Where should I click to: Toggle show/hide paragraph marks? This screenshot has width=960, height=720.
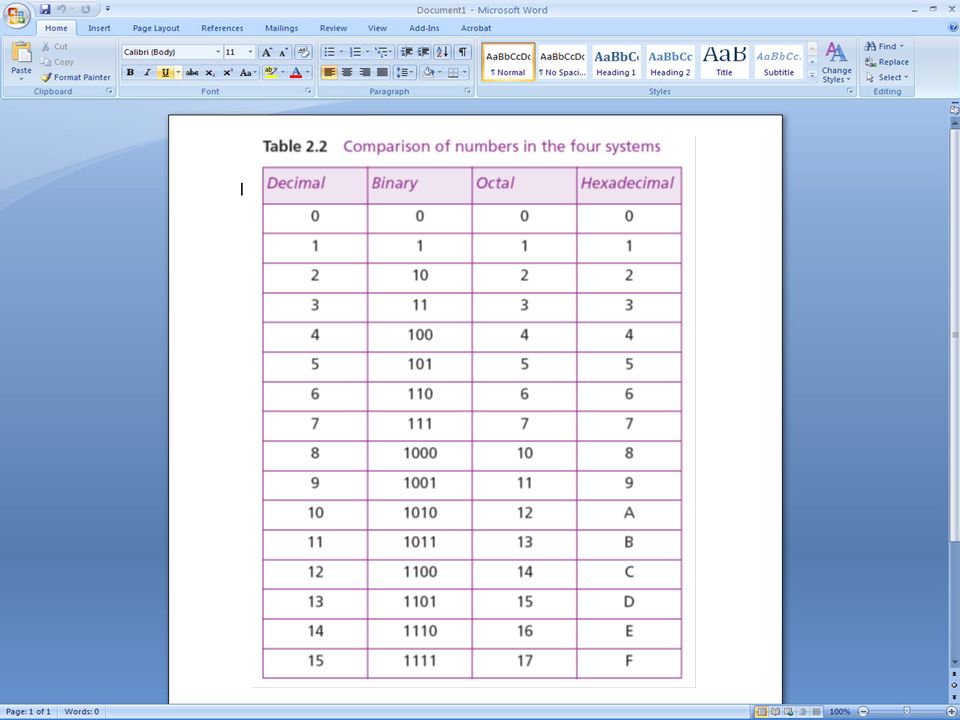pos(462,52)
